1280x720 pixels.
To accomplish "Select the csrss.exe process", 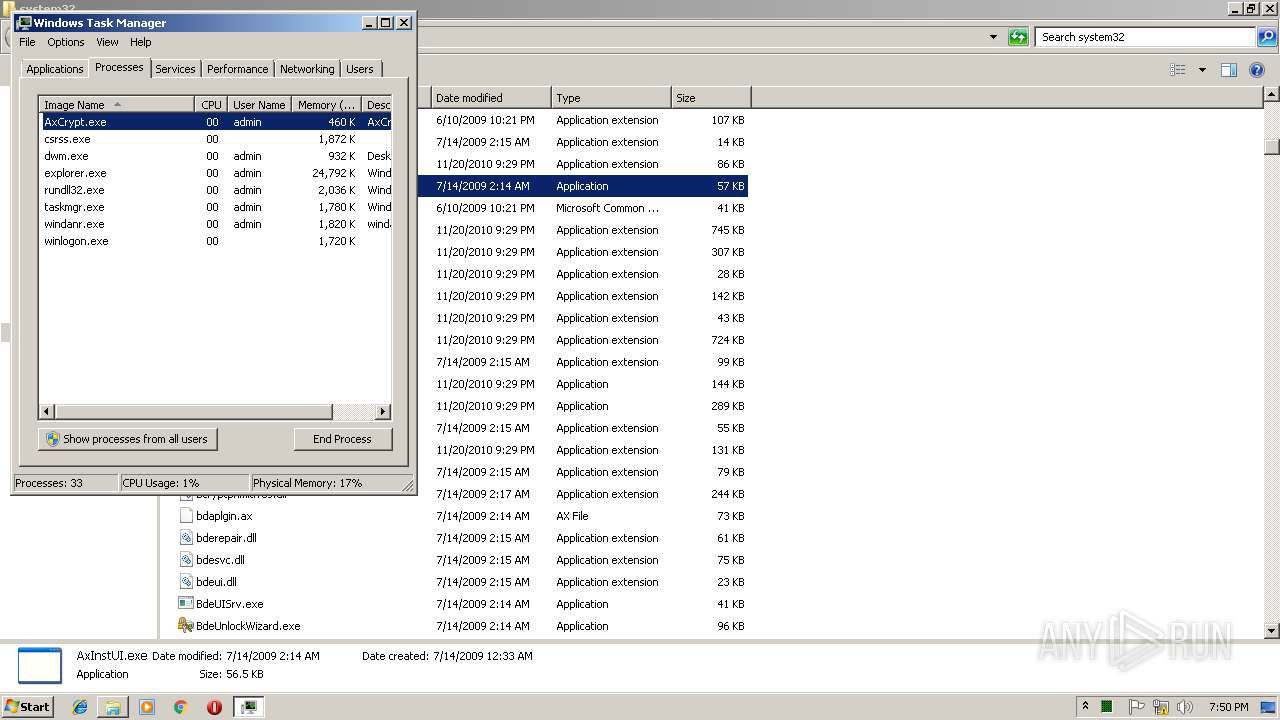I will coord(215,139).
